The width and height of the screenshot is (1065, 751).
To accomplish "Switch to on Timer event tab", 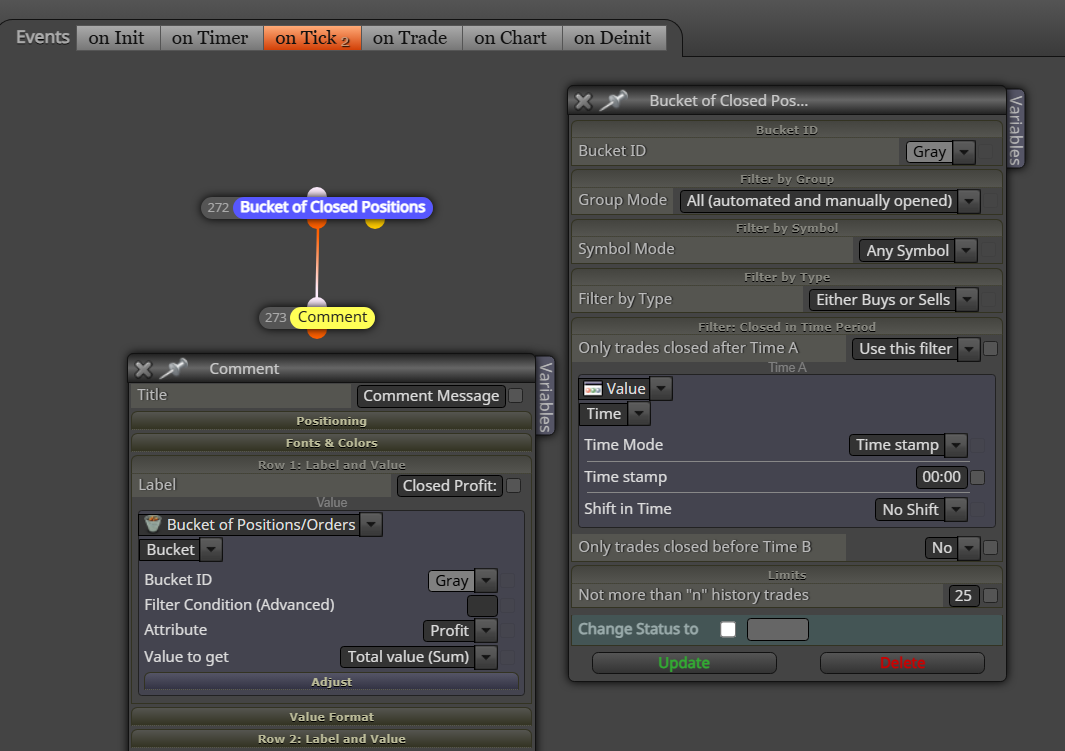I will (210, 38).
